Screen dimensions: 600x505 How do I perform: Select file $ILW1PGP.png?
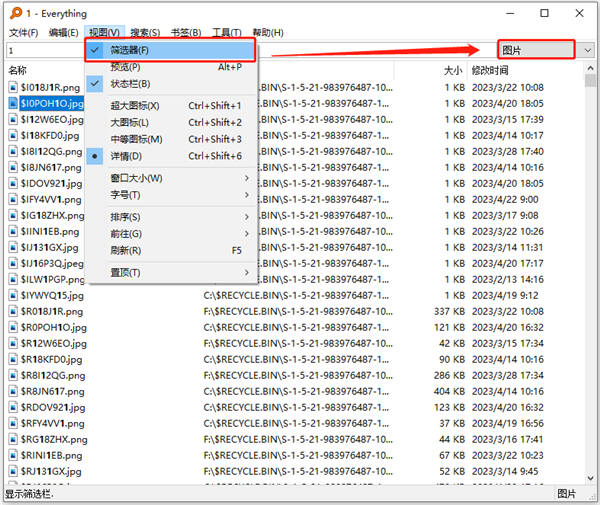pos(53,280)
